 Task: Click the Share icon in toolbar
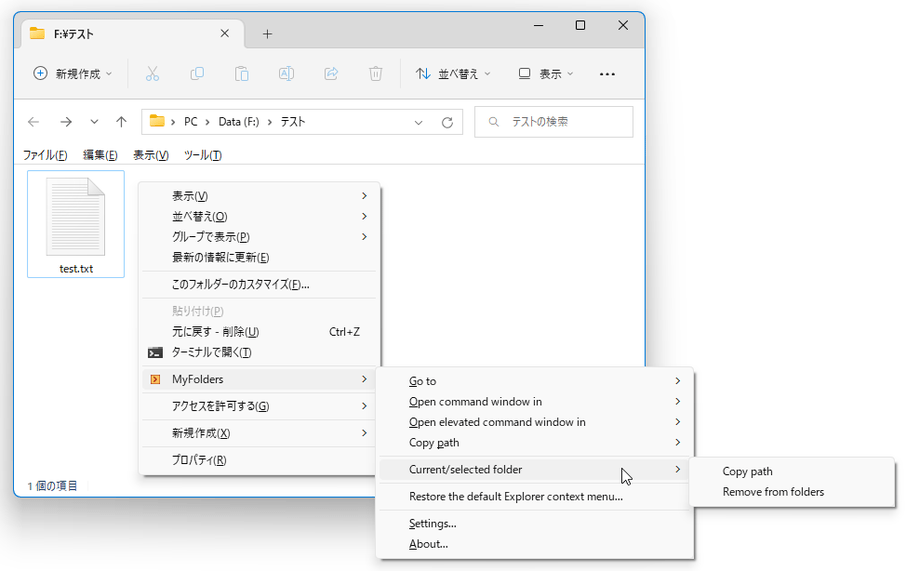point(331,74)
